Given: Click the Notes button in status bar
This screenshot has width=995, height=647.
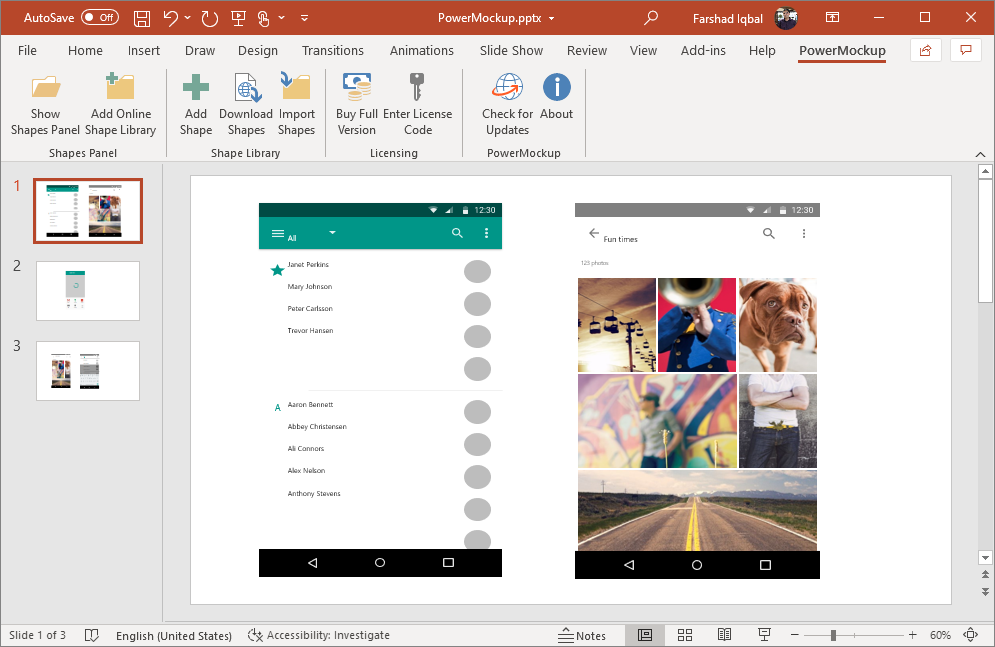Looking at the screenshot, I should pyautogui.click(x=581, y=635).
